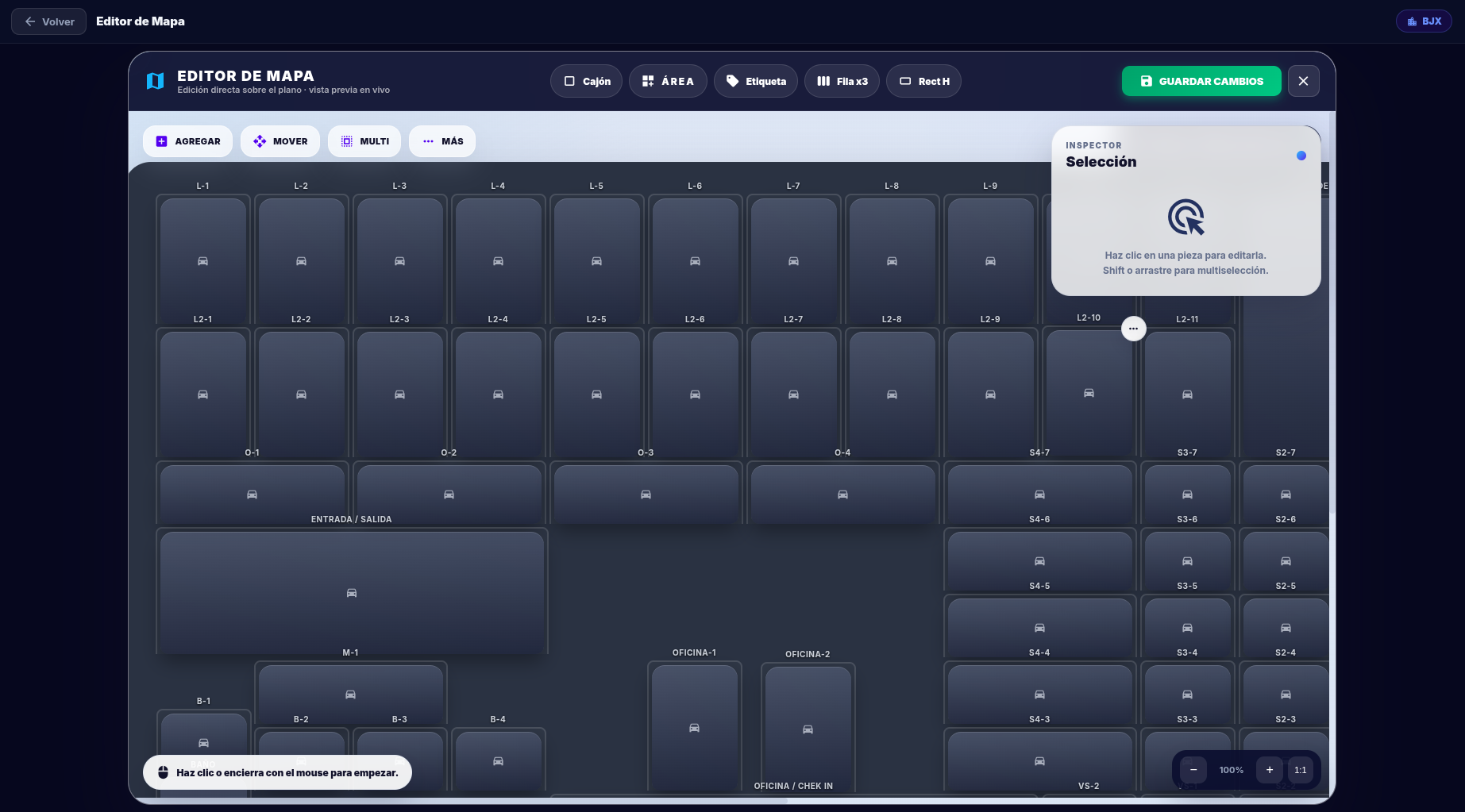
Task: Select the O-2 horizontal spot
Action: (x=449, y=495)
